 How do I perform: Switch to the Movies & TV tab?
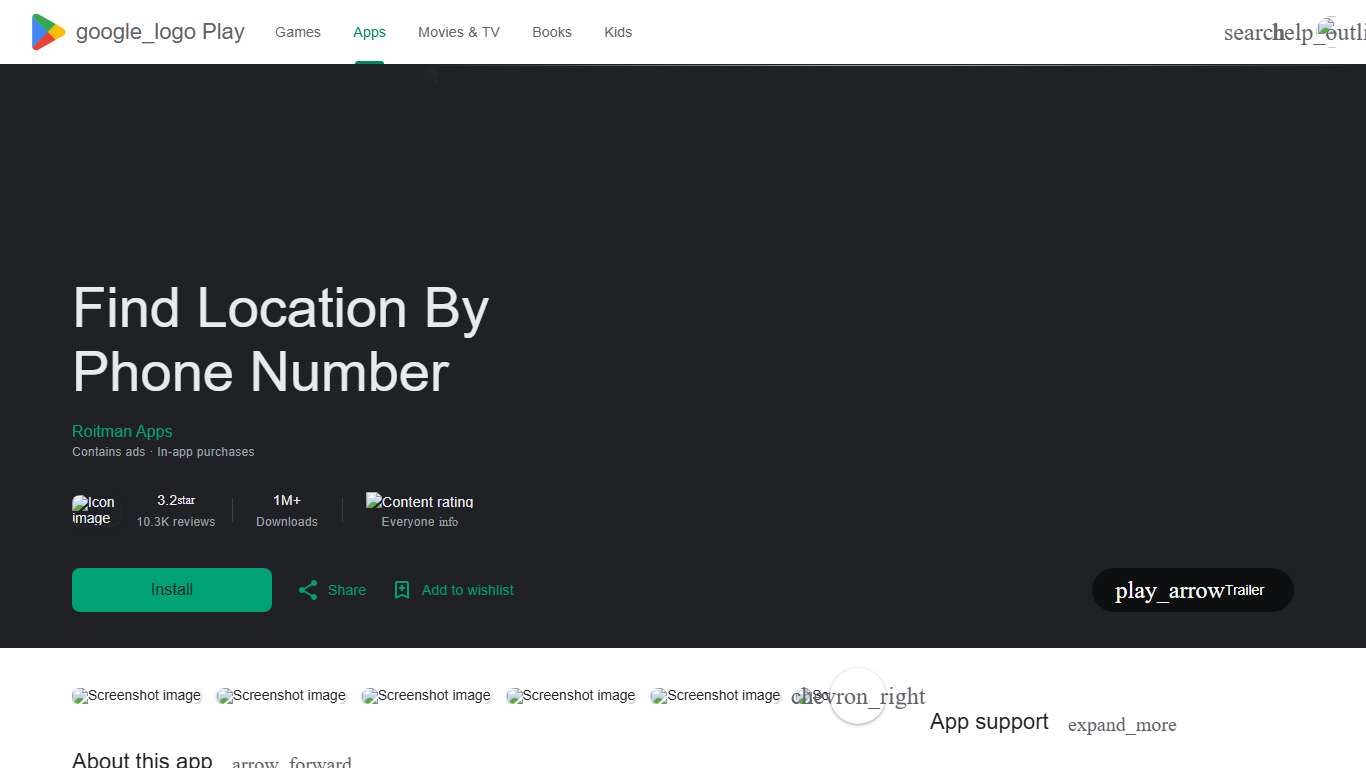[x=458, y=32]
